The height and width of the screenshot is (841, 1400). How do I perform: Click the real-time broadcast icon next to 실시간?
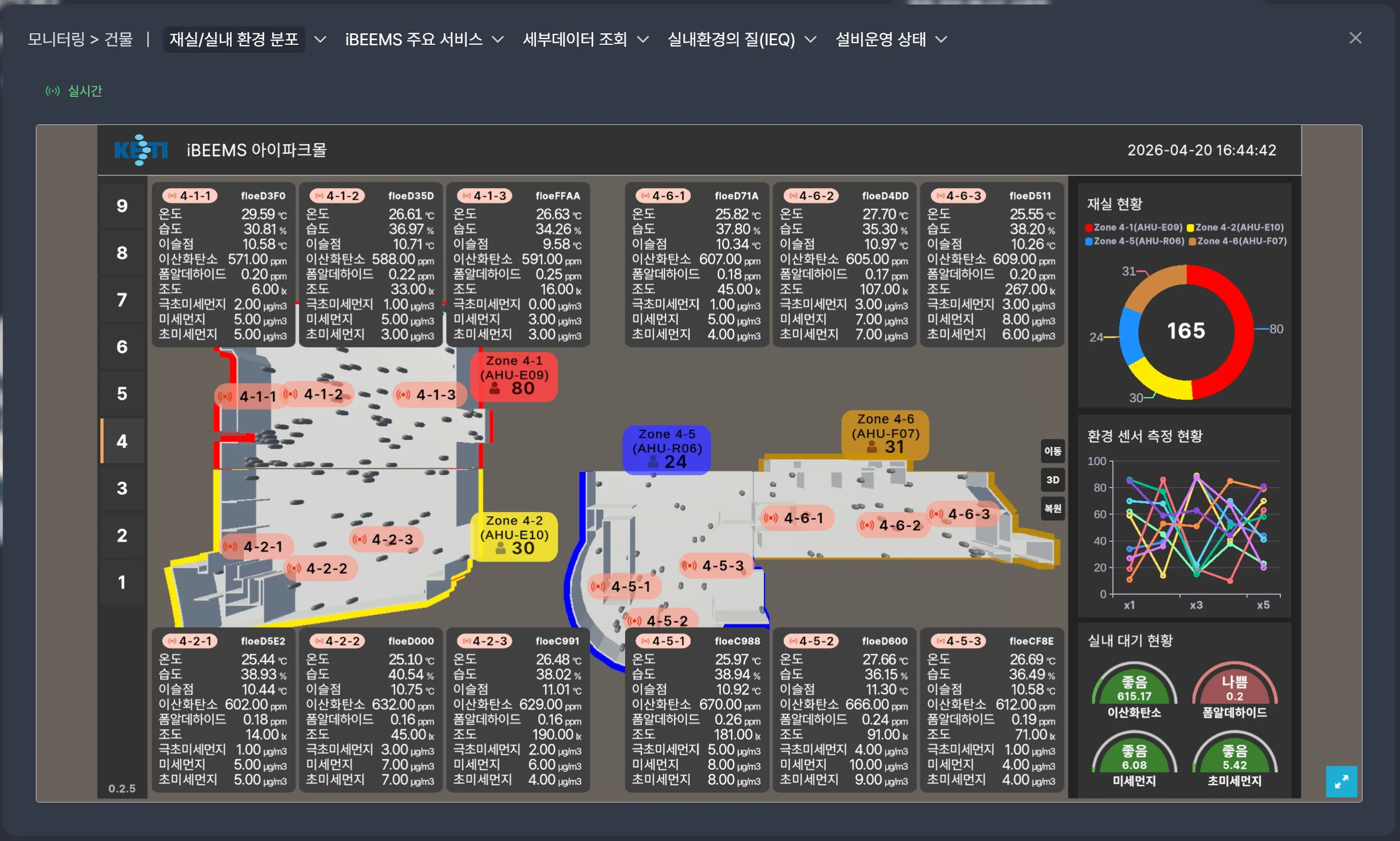53,91
